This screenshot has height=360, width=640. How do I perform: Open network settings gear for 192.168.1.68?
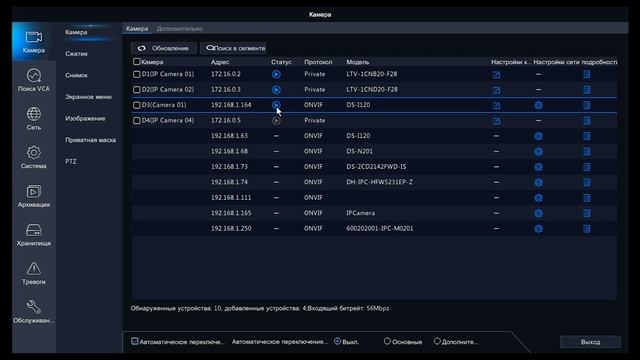point(538,151)
